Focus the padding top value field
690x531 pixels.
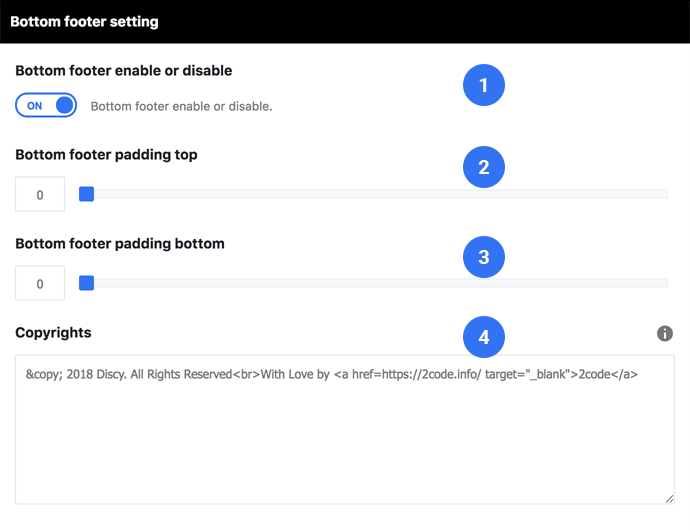tap(40, 194)
